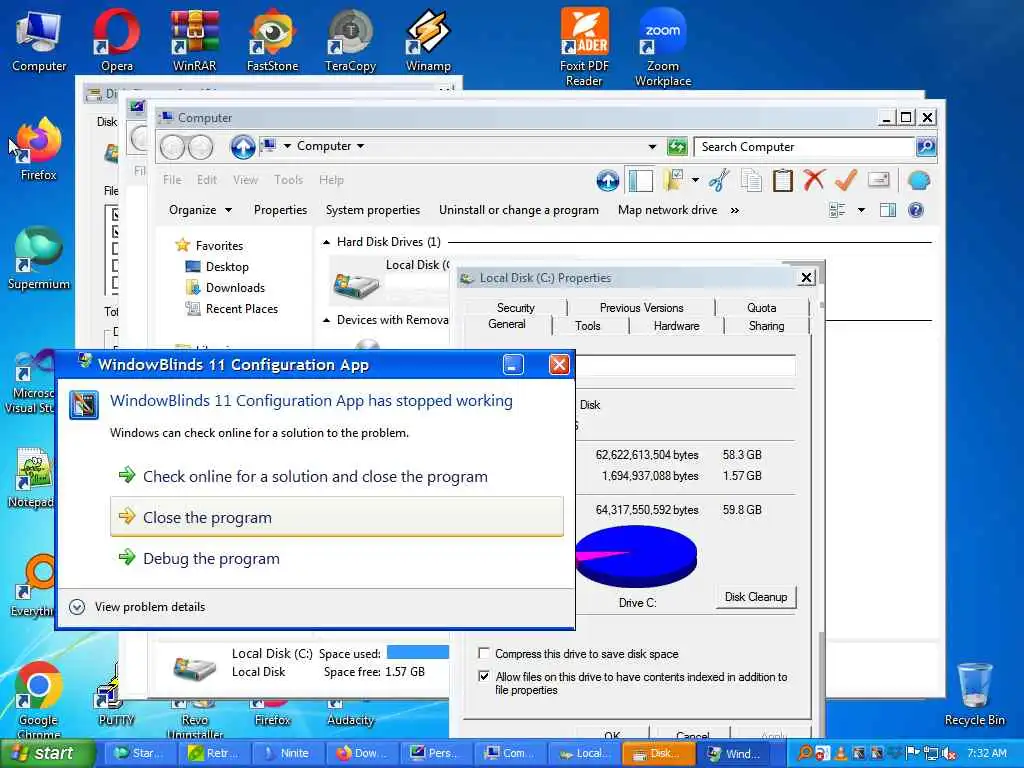This screenshot has width=1024, height=768.
Task: Click System properties command
Action: tap(372, 210)
